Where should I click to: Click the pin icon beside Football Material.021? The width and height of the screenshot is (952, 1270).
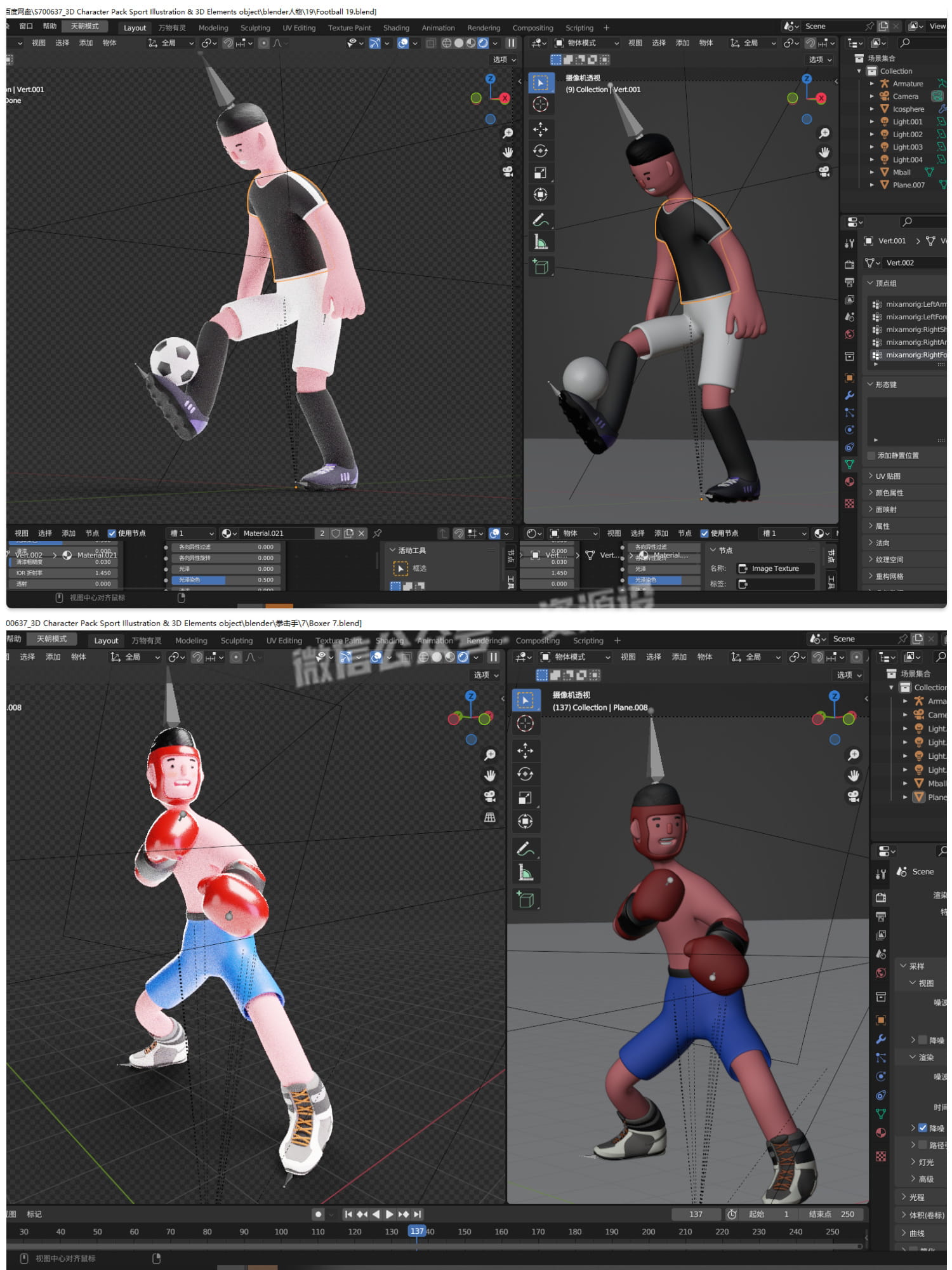pyautogui.click(x=378, y=533)
